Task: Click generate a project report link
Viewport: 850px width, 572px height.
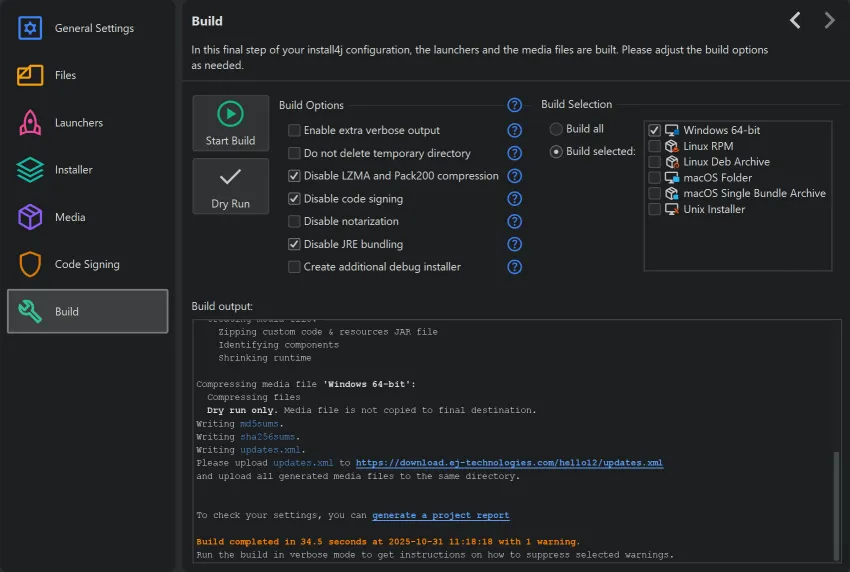Action: 441,515
